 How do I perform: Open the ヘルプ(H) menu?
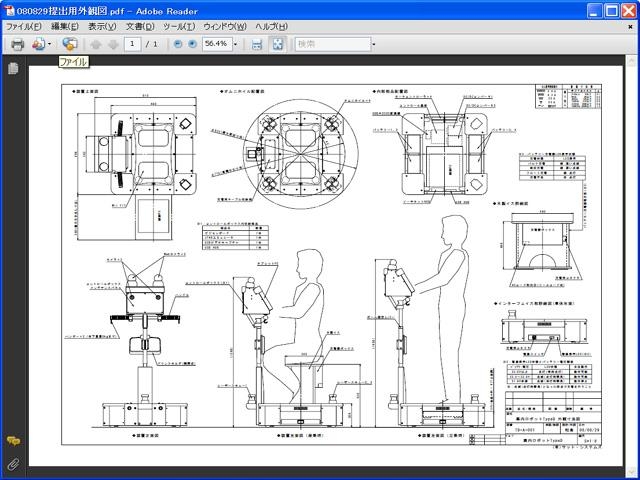(x=272, y=27)
